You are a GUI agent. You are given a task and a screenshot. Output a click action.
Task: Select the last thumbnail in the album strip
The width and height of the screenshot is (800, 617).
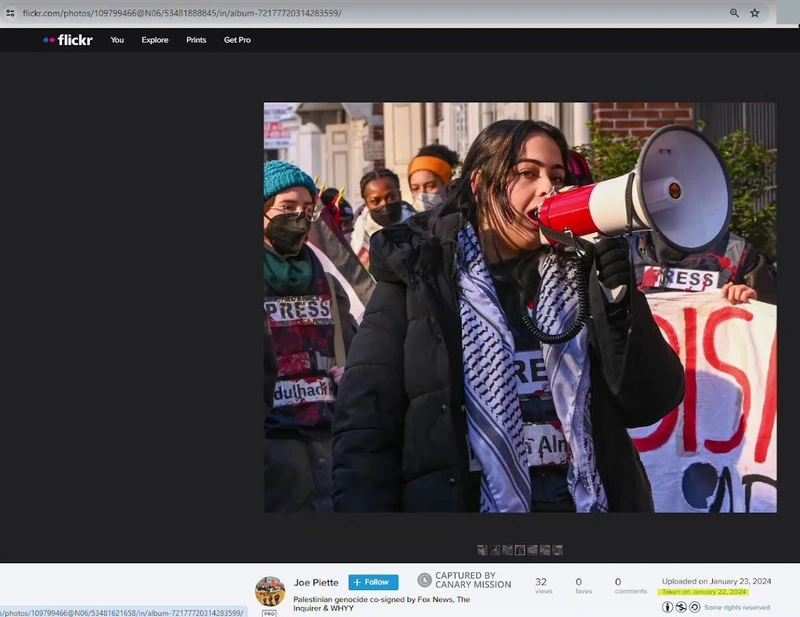[x=557, y=550]
